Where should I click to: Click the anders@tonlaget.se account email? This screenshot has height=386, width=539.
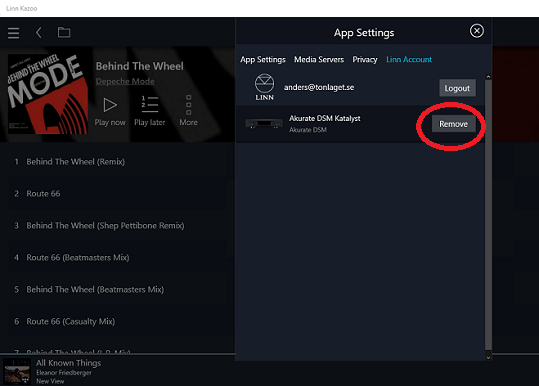319,87
